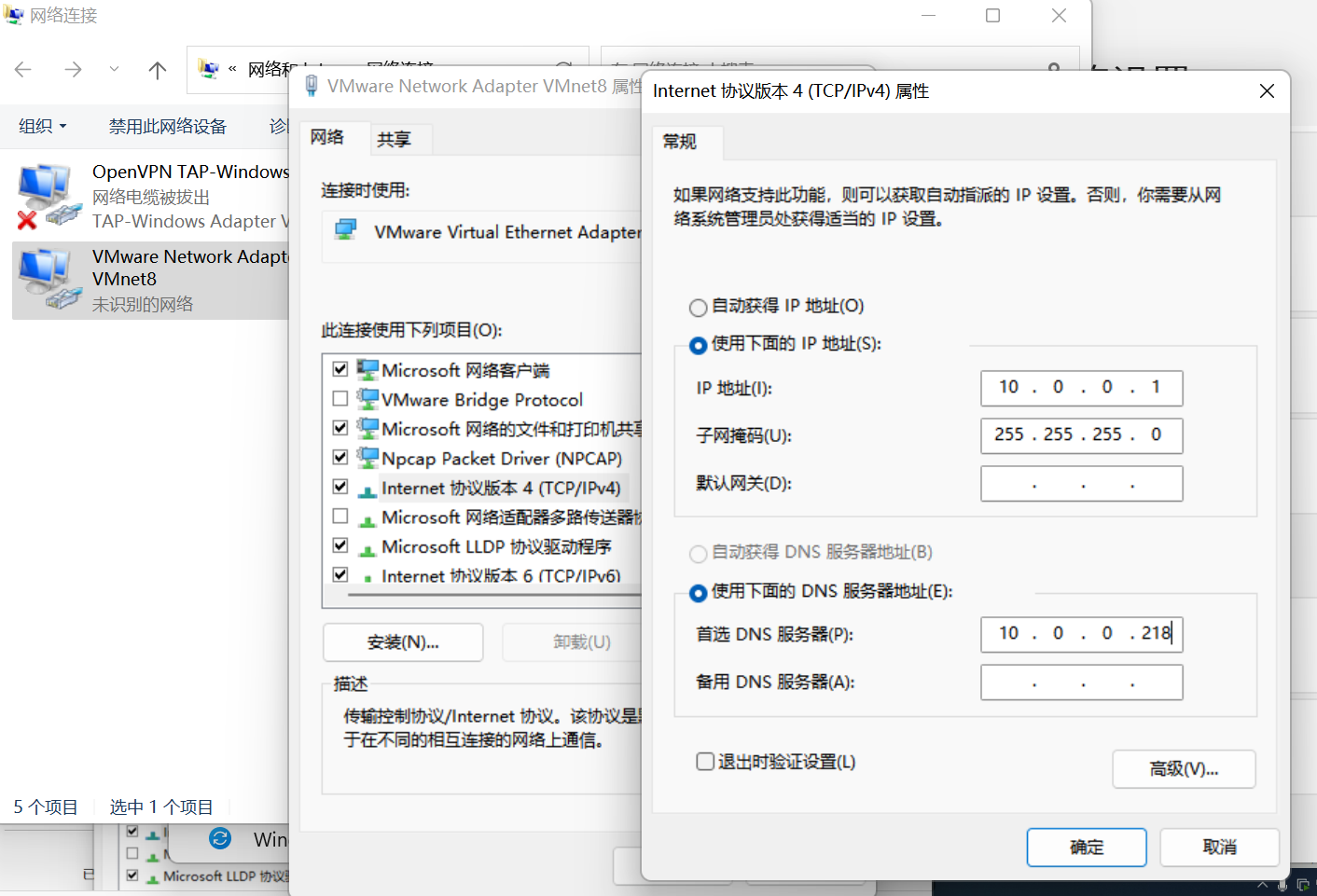This screenshot has height=896, width=1317.
Task: Toggle Npcap Packet Driver (NPCAP) checkbox
Action: pos(340,458)
